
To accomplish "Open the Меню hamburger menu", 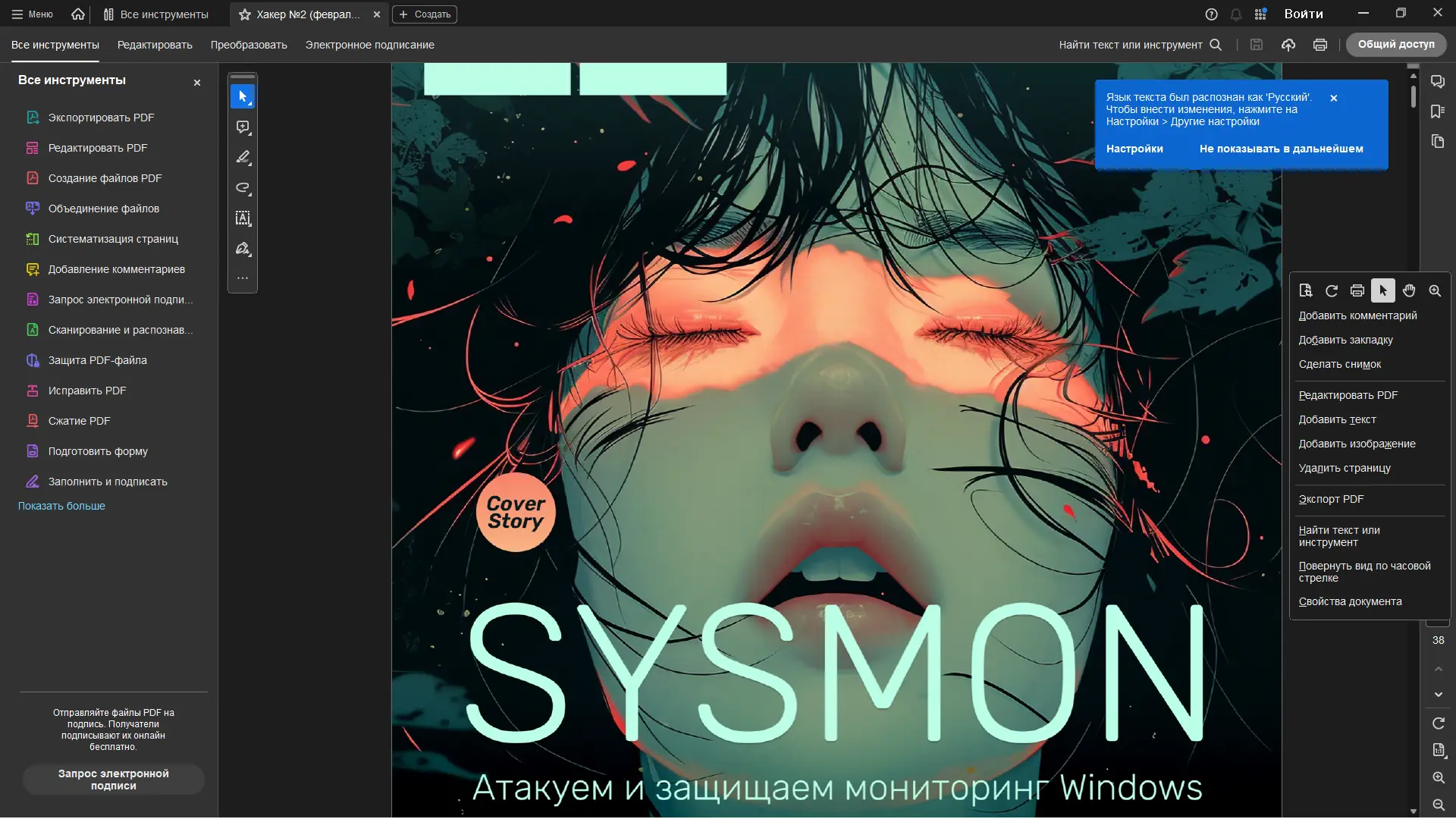I will coord(32,14).
